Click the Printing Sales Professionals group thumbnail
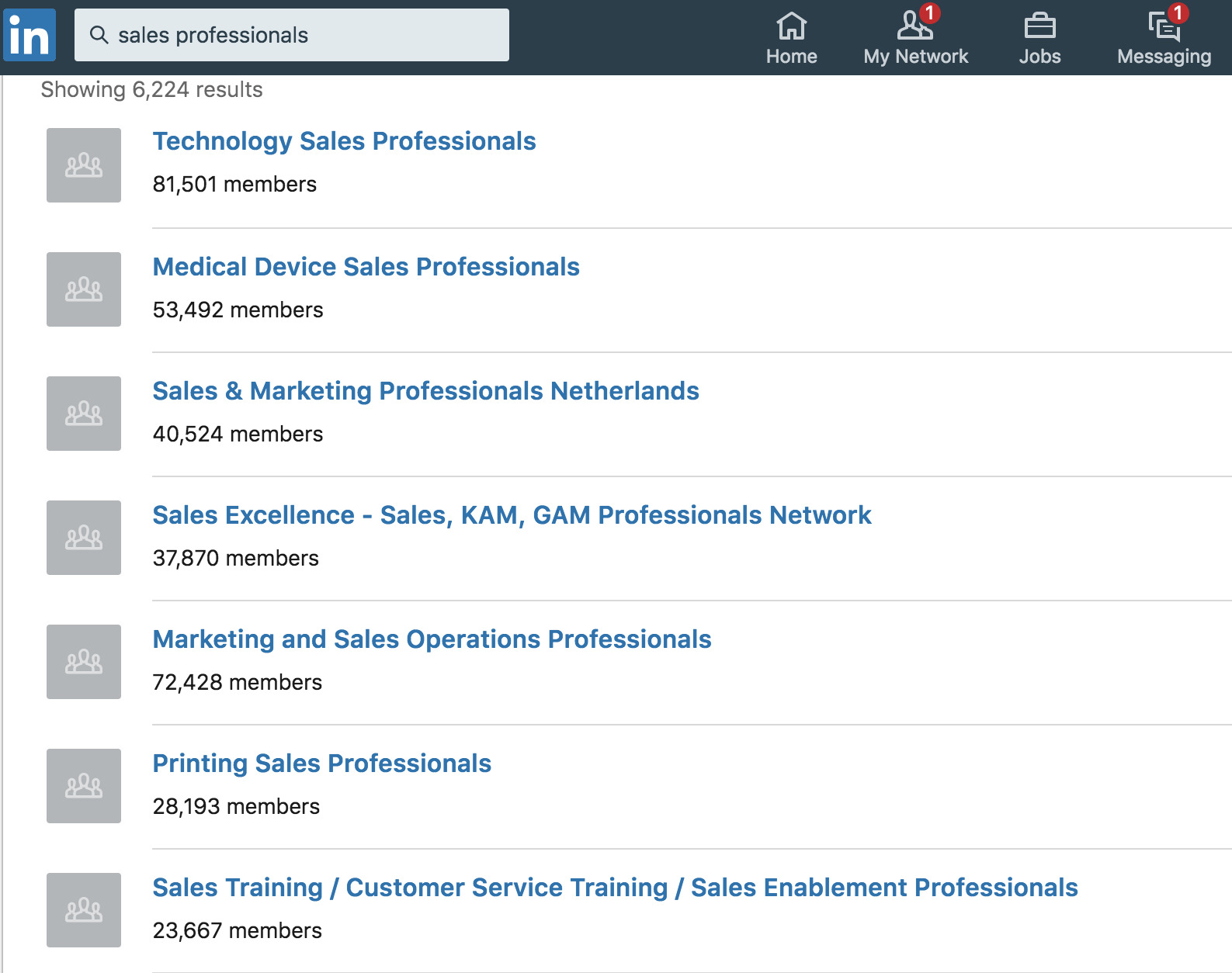1232x973 pixels. tap(84, 786)
